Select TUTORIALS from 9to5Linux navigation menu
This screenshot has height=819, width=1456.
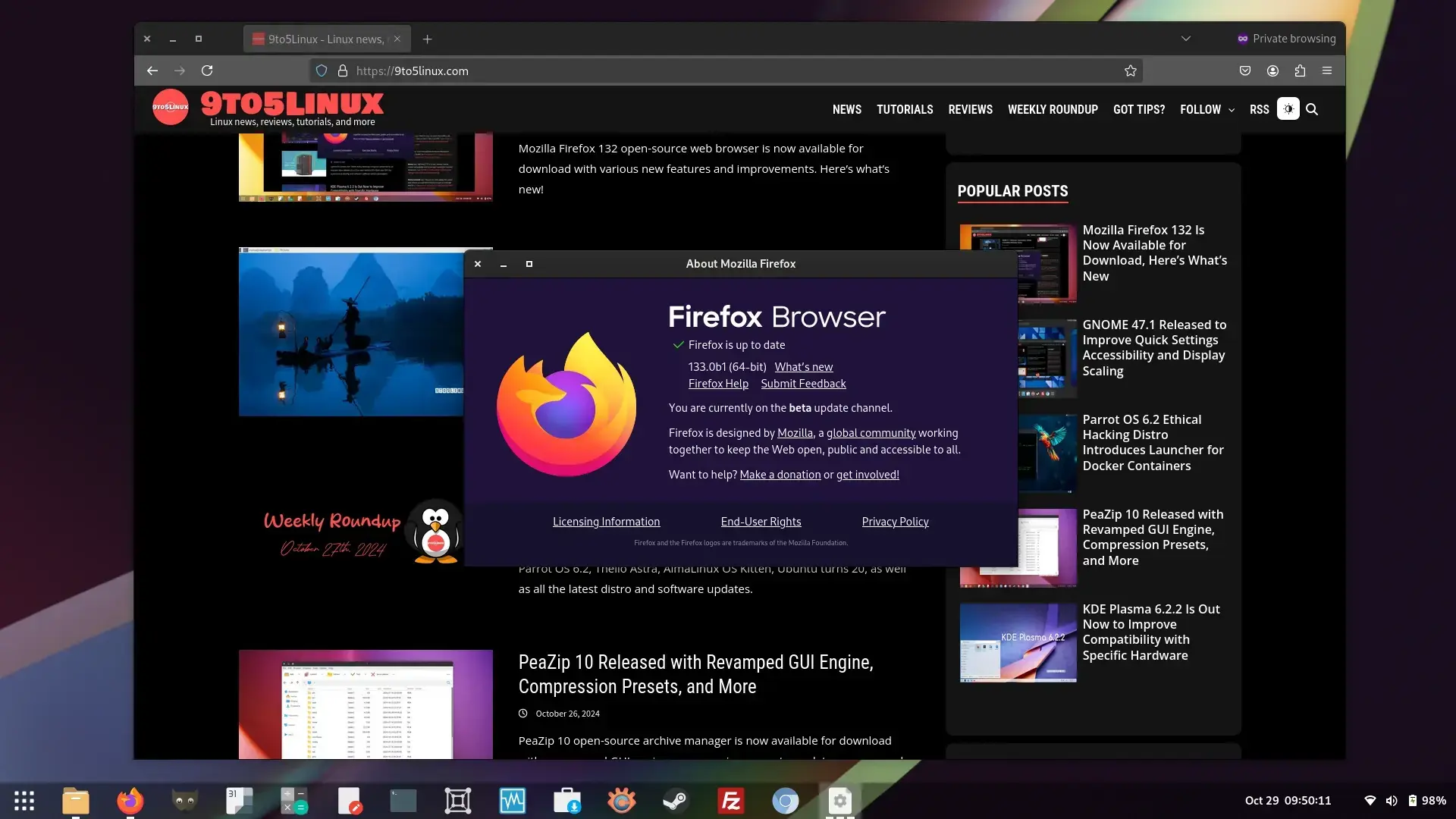pos(903,109)
